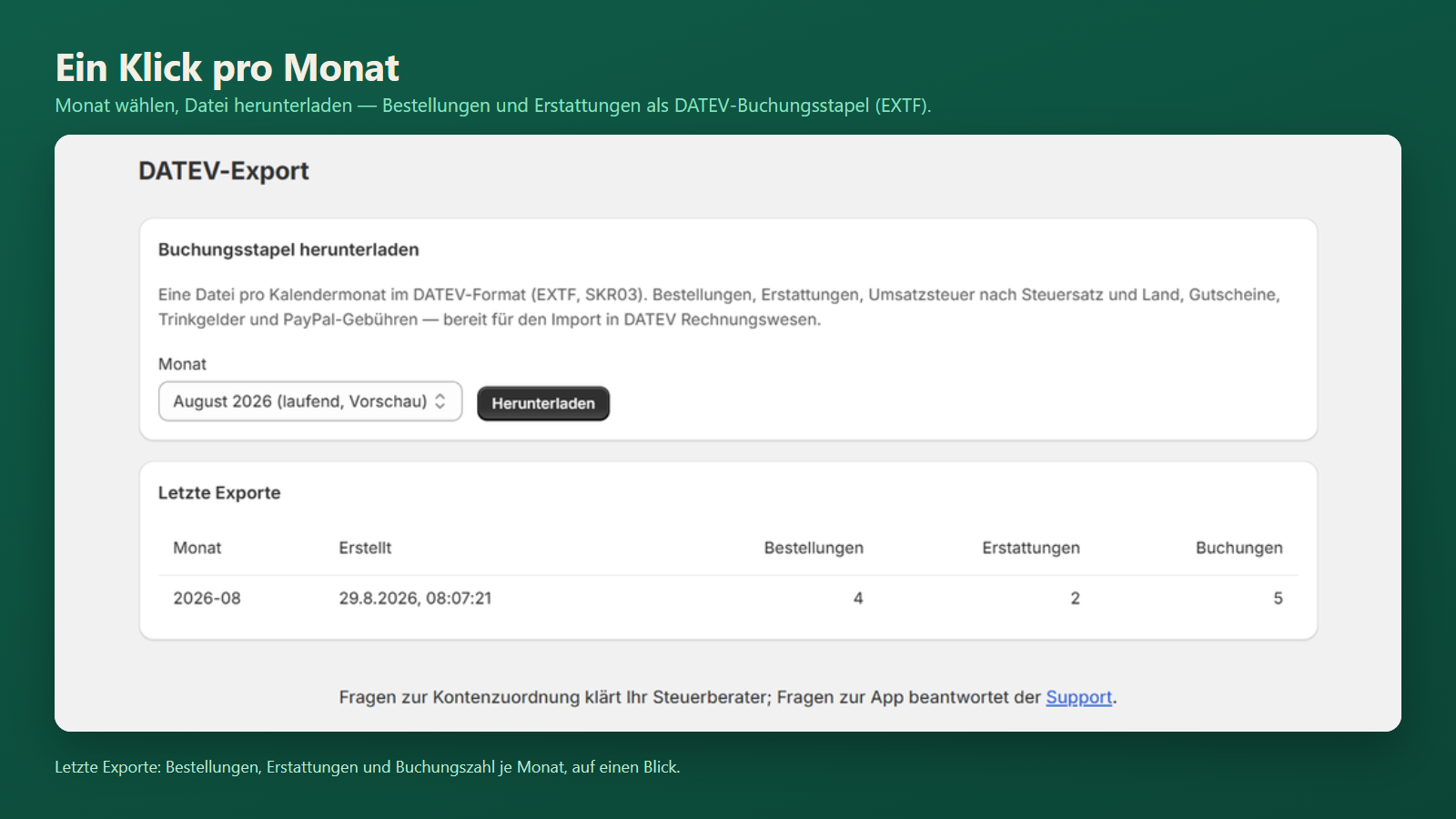Screen dimensions: 1456x819
Task: Click the Erstellt column header
Action: 365,548
